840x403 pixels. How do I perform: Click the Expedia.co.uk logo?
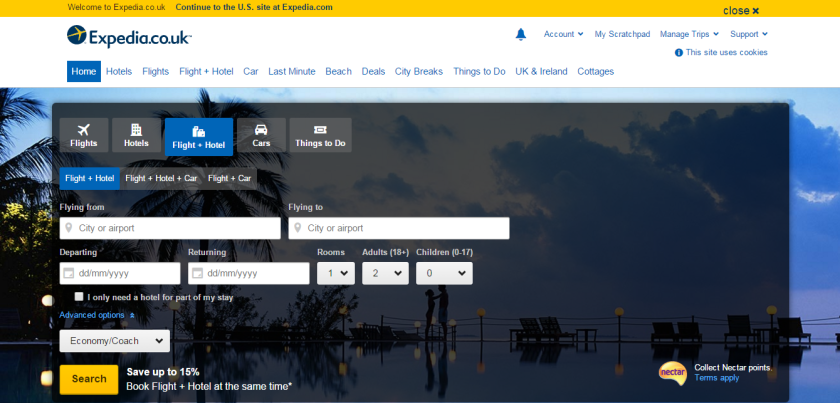tap(129, 36)
